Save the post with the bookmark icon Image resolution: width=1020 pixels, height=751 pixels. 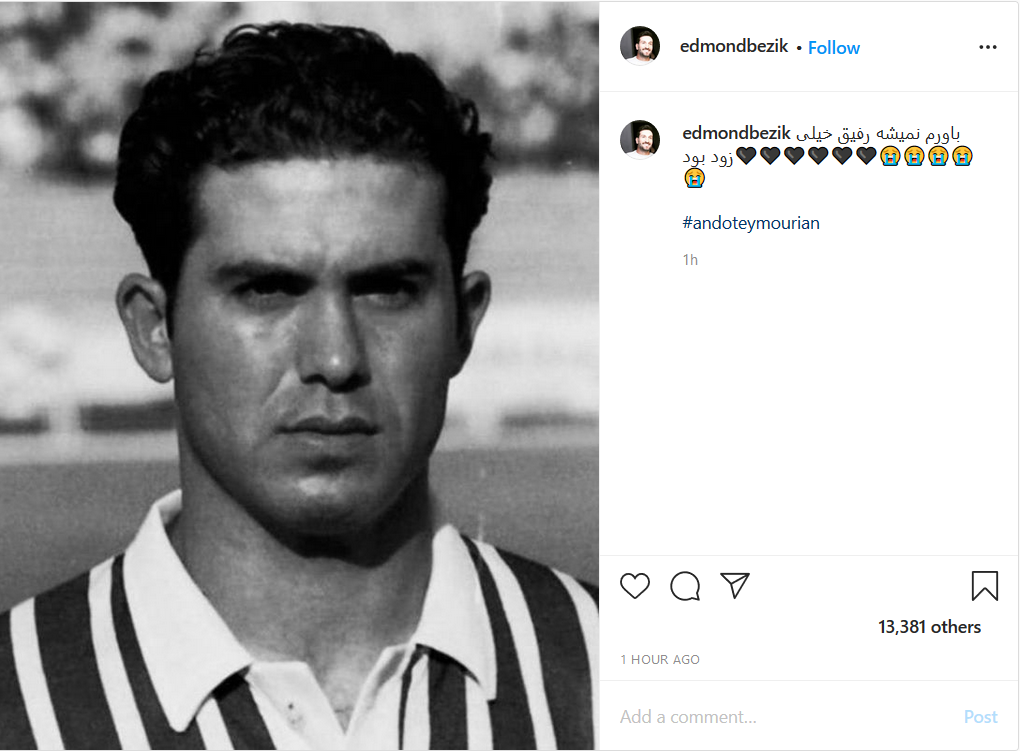pyautogui.click(x=985, y=586)
